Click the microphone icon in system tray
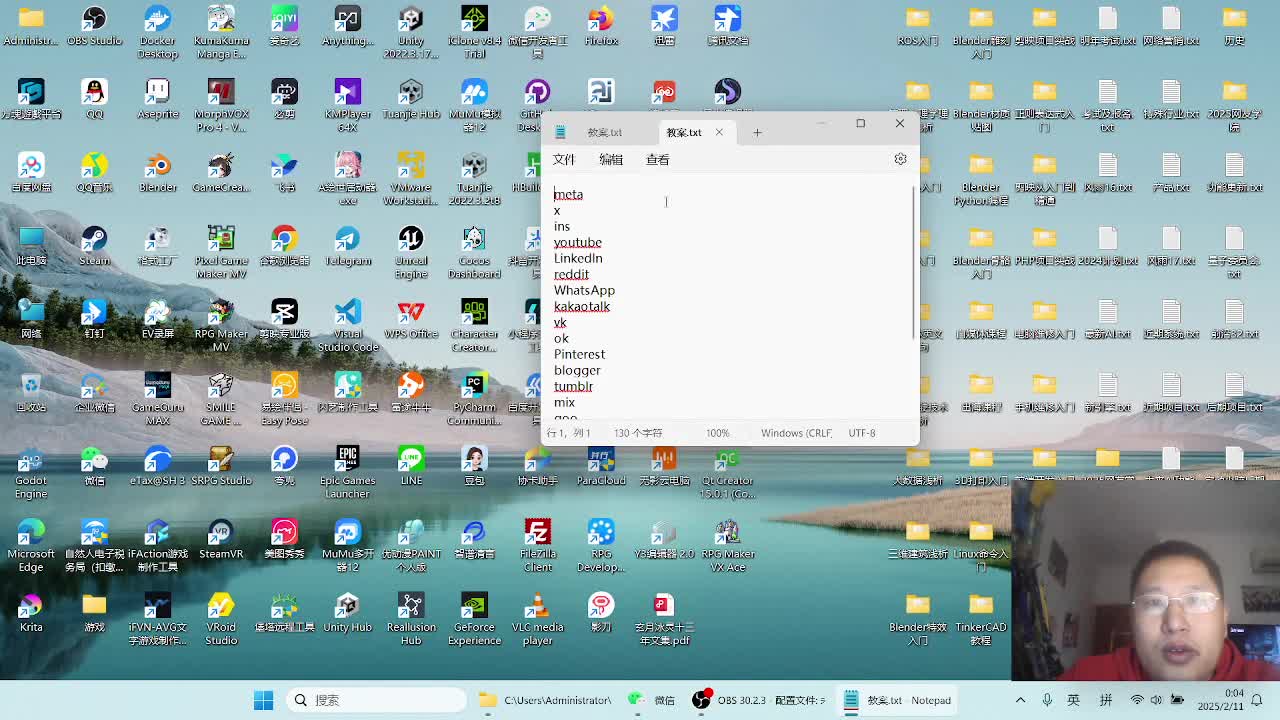Viewport: 1280px width, 720px height. click(x=1047, y=700)
